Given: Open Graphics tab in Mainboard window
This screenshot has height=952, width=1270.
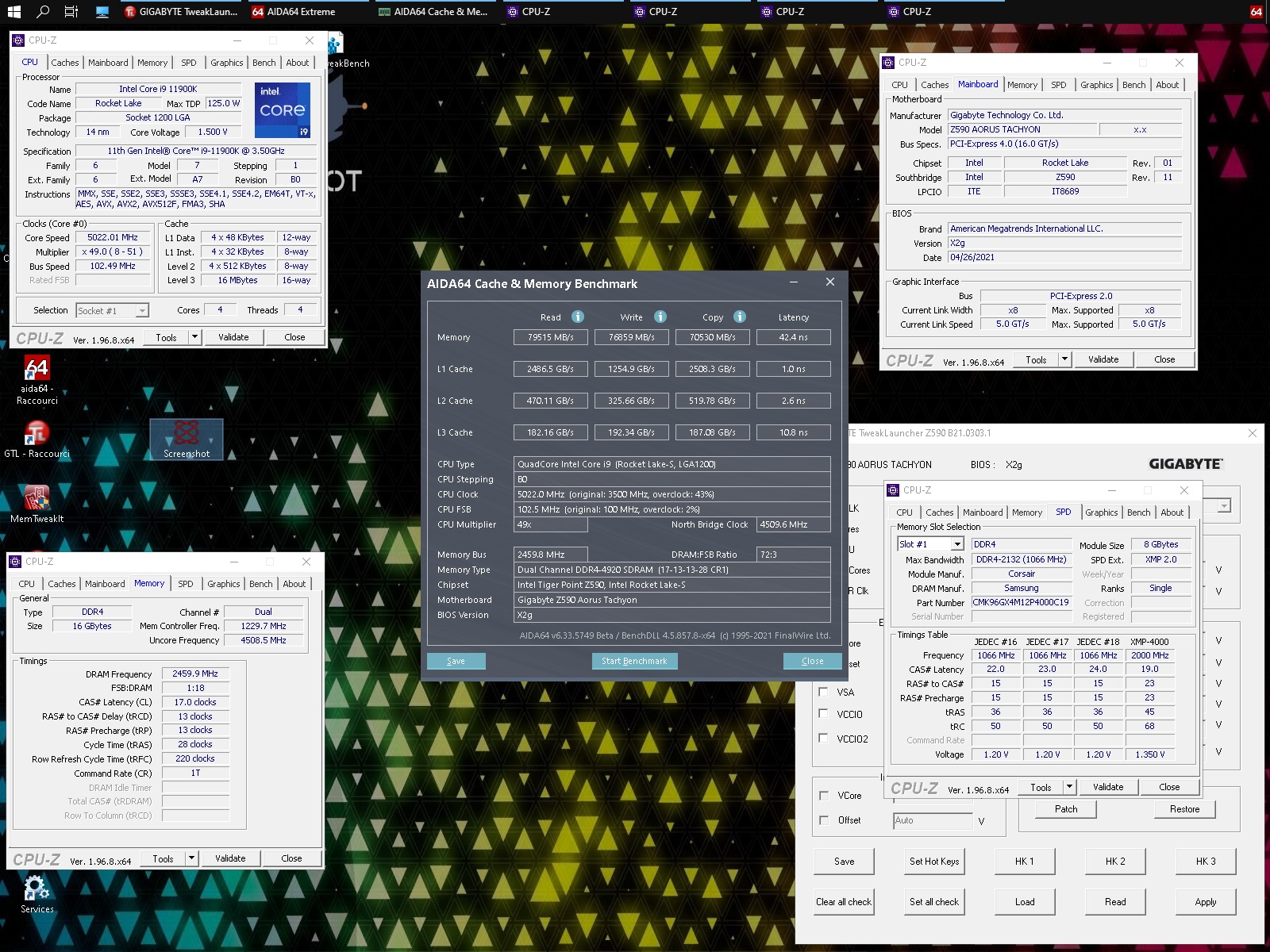Looking at the screenshot, I should [1097, 85].
